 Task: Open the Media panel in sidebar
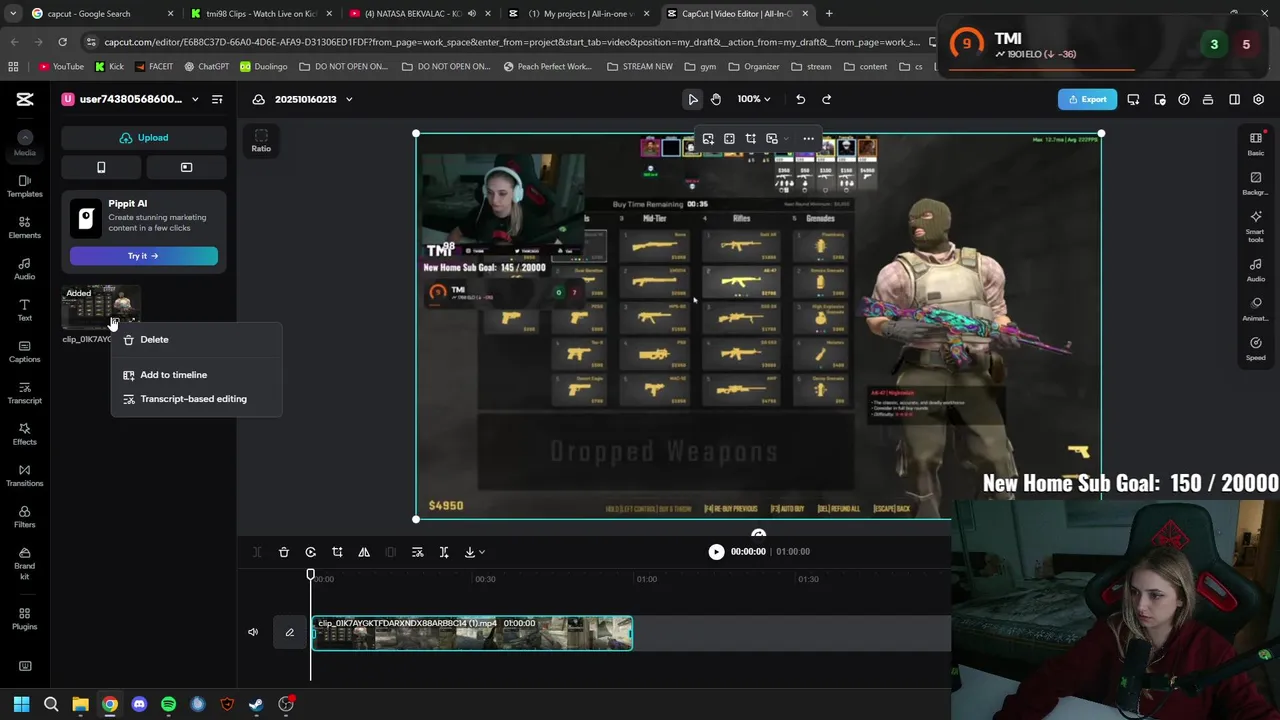click(x=25, y=143)
